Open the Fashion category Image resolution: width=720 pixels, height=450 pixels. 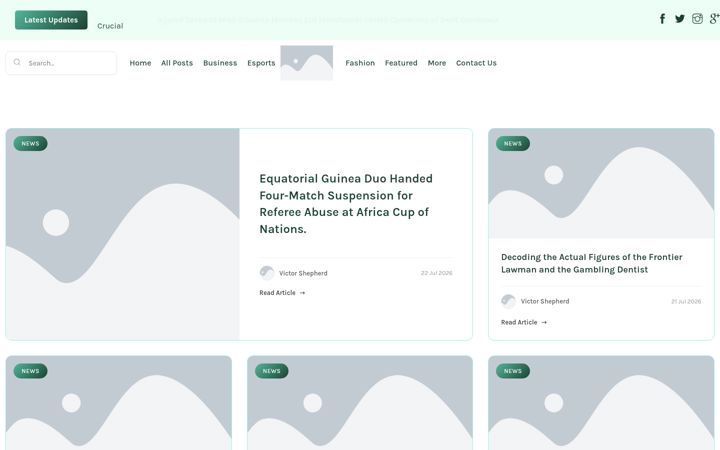pyautogui.click(x=360, y=63)
